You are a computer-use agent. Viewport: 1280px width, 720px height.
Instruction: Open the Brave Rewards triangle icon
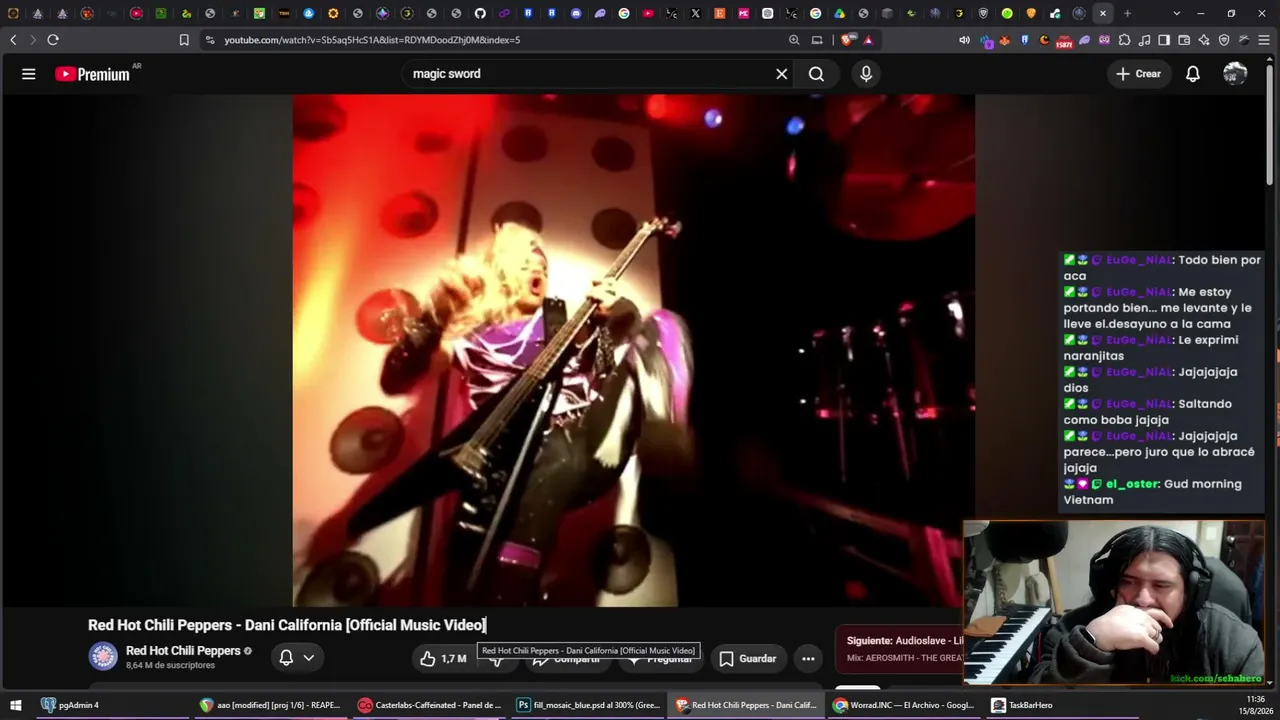pos(868,40)
